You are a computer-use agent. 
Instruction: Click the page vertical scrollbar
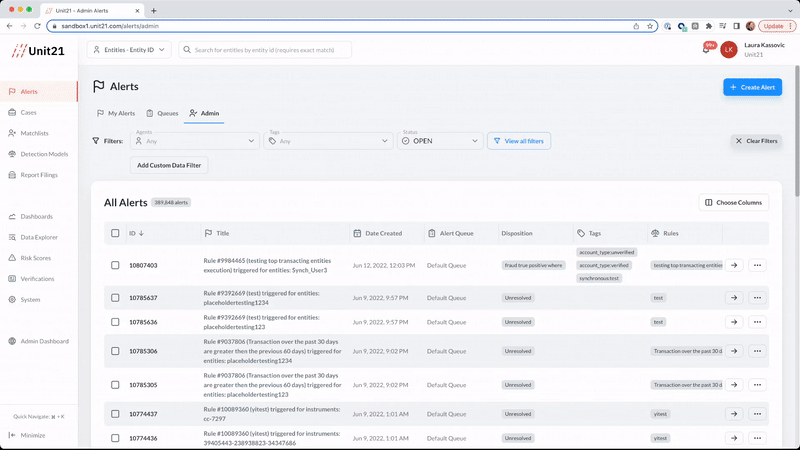point(797,131)
